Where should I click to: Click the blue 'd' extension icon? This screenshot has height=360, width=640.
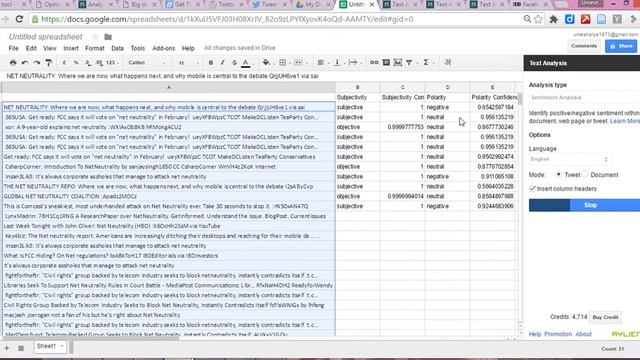(x=569, y=19)
